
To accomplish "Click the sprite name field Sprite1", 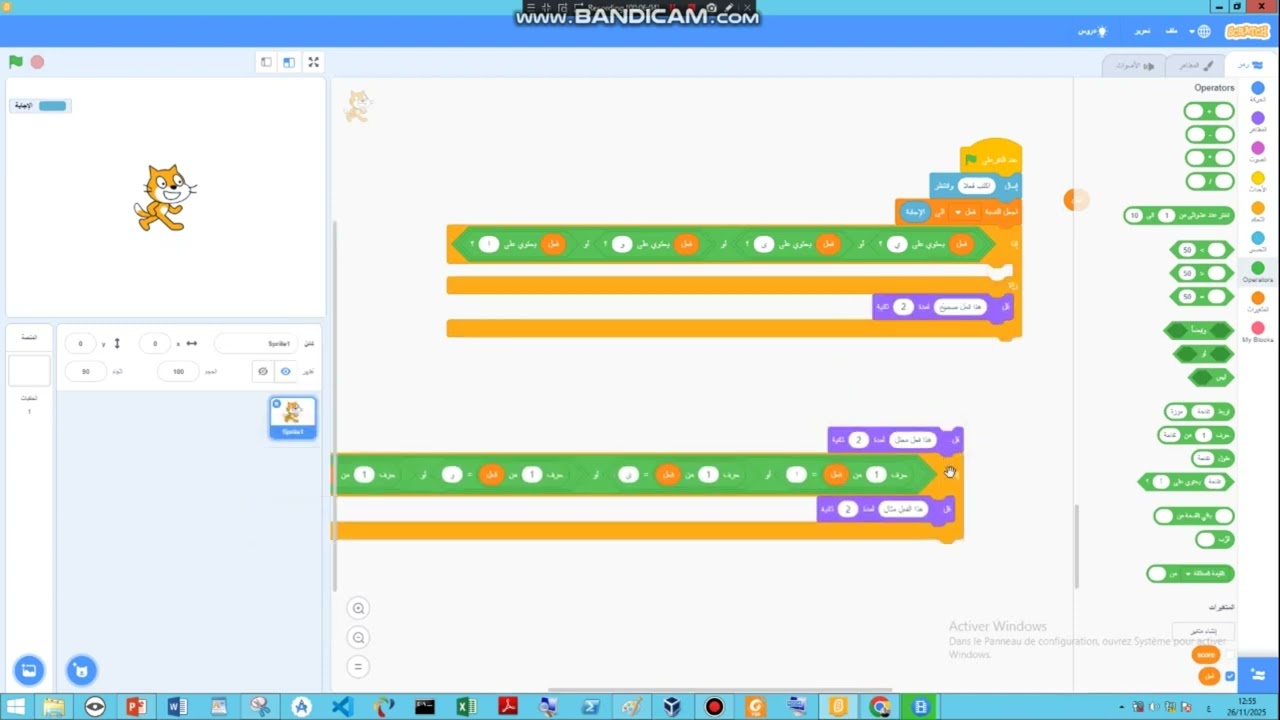I will (x=256, y=343).
